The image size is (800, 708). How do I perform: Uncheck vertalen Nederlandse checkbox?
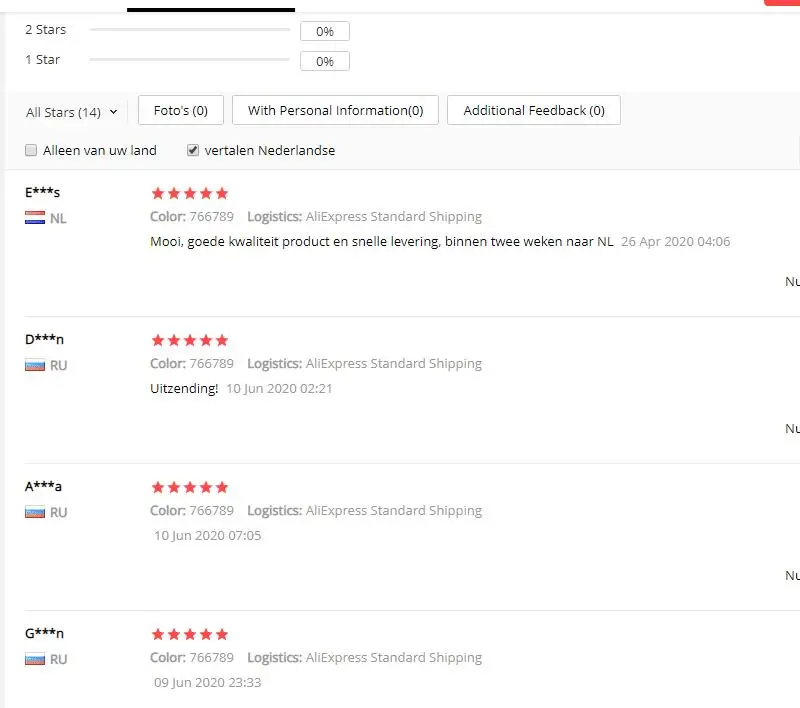pos(193,150)
